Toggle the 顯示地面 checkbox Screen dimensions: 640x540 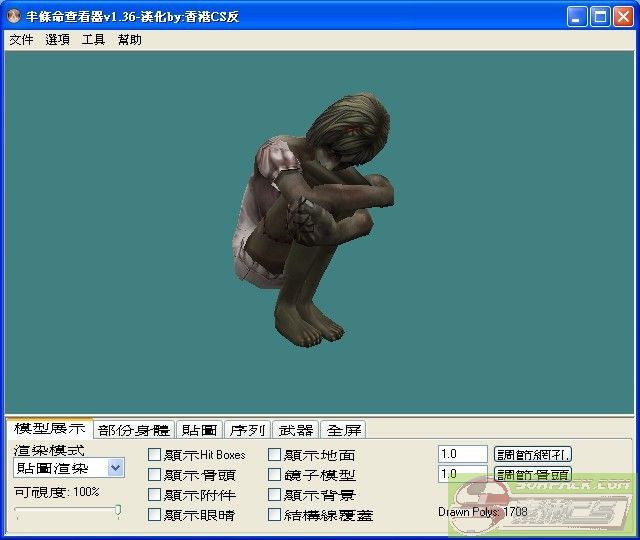275,455
